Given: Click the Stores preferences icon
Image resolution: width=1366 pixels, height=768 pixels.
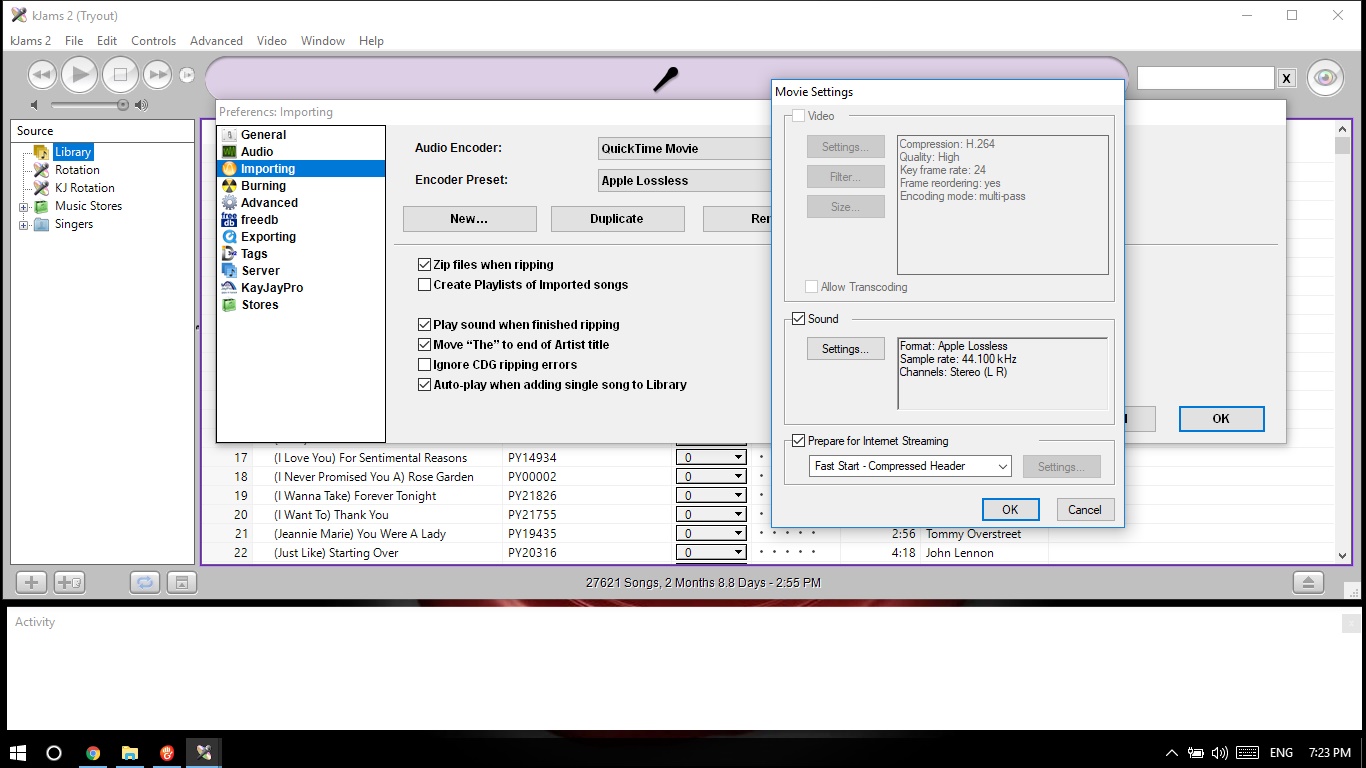Looking at the screenshot, I should click(x=230, y=305).
